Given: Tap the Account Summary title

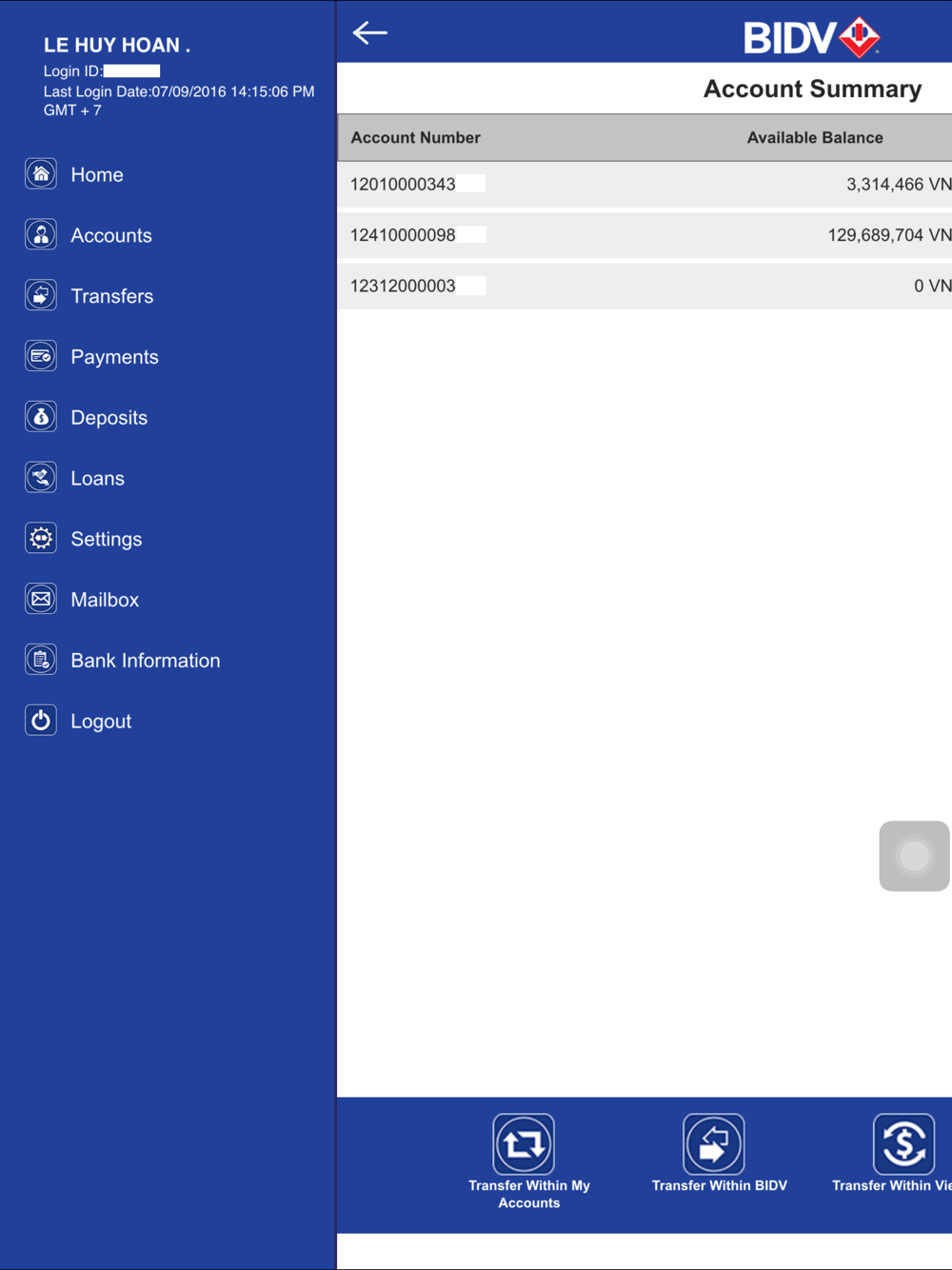Looking at the screenshot, I should coord(812,89).
